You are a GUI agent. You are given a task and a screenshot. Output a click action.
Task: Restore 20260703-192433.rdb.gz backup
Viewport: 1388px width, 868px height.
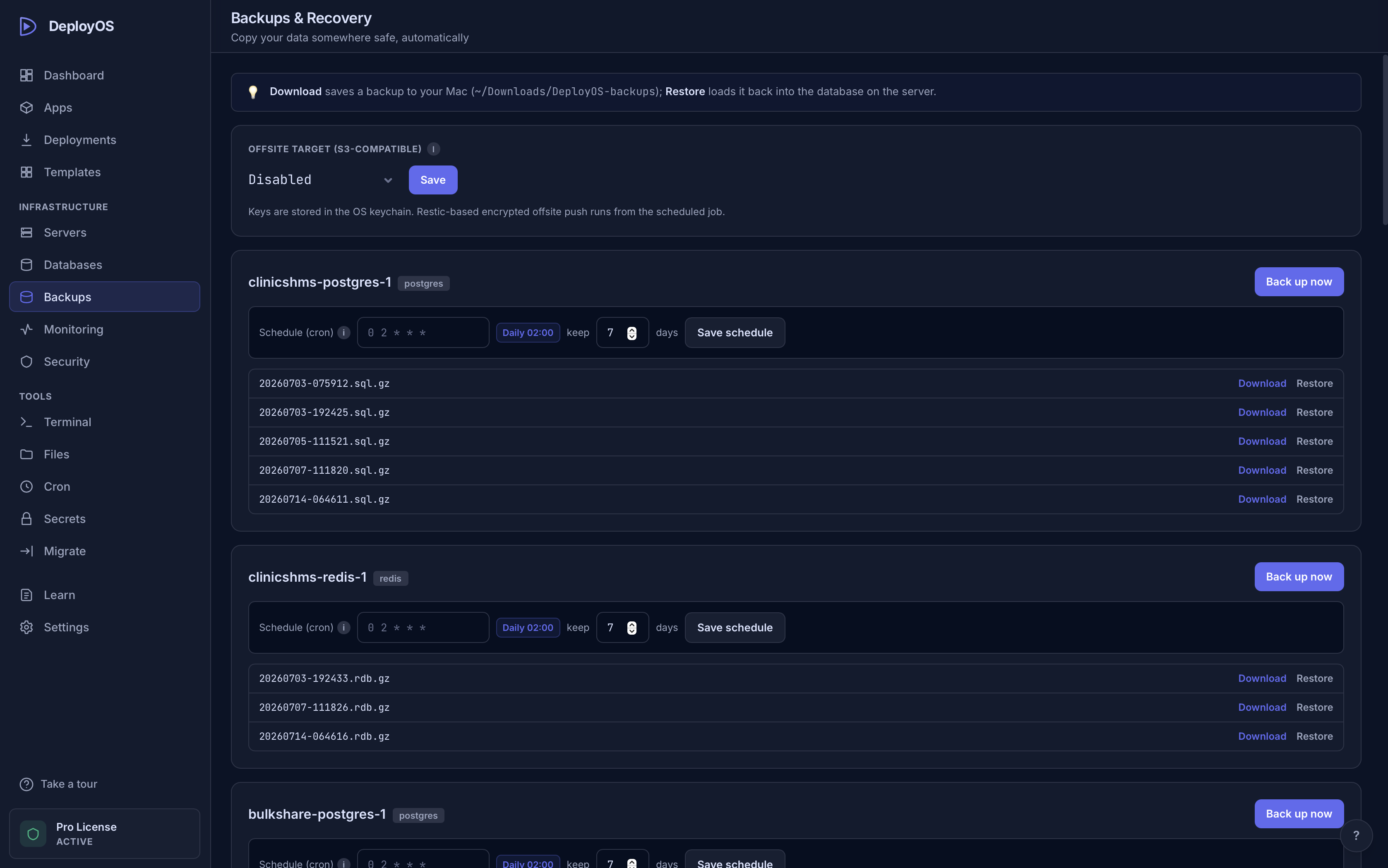[x=1314, y=678]
